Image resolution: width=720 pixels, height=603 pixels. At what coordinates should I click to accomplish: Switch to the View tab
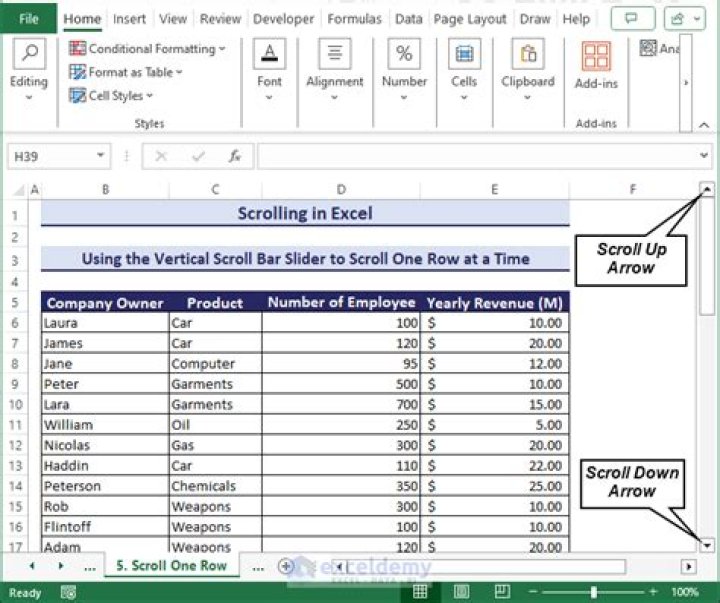[x=173, y=19]
